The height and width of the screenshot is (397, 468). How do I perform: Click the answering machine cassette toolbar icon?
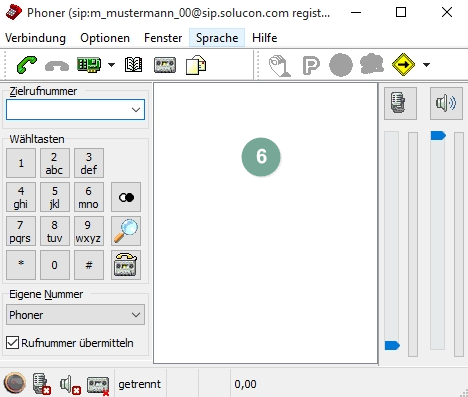coord(165,65)
